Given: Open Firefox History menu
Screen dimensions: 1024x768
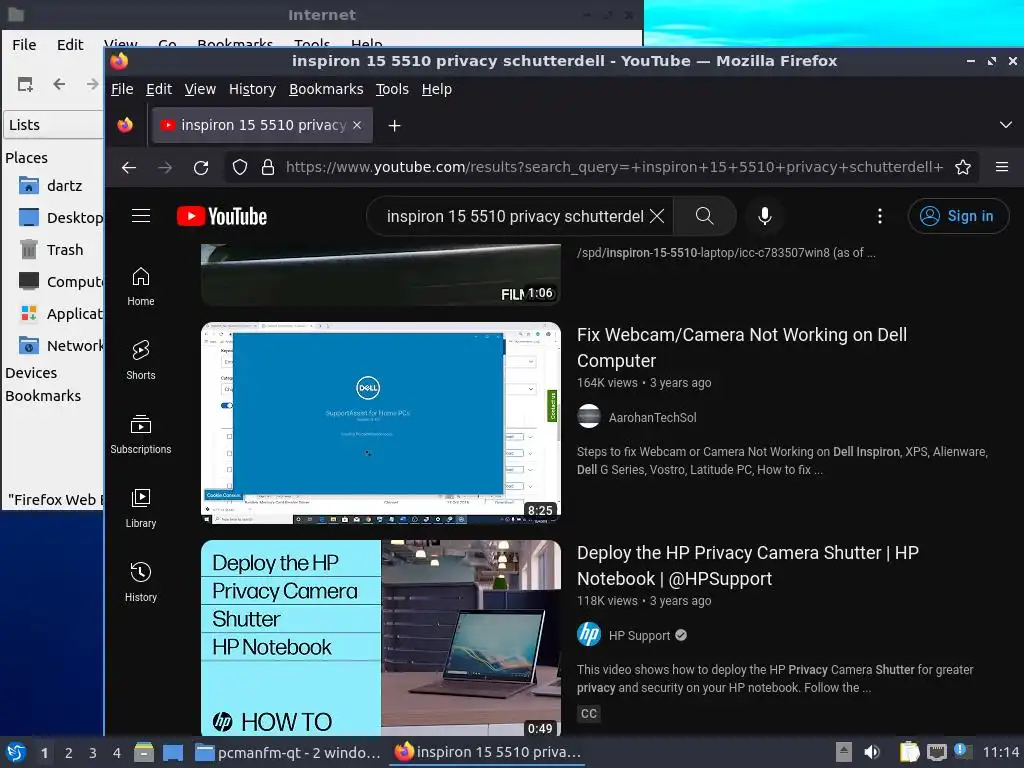Looking at the screenshot, I should point(252,89).
